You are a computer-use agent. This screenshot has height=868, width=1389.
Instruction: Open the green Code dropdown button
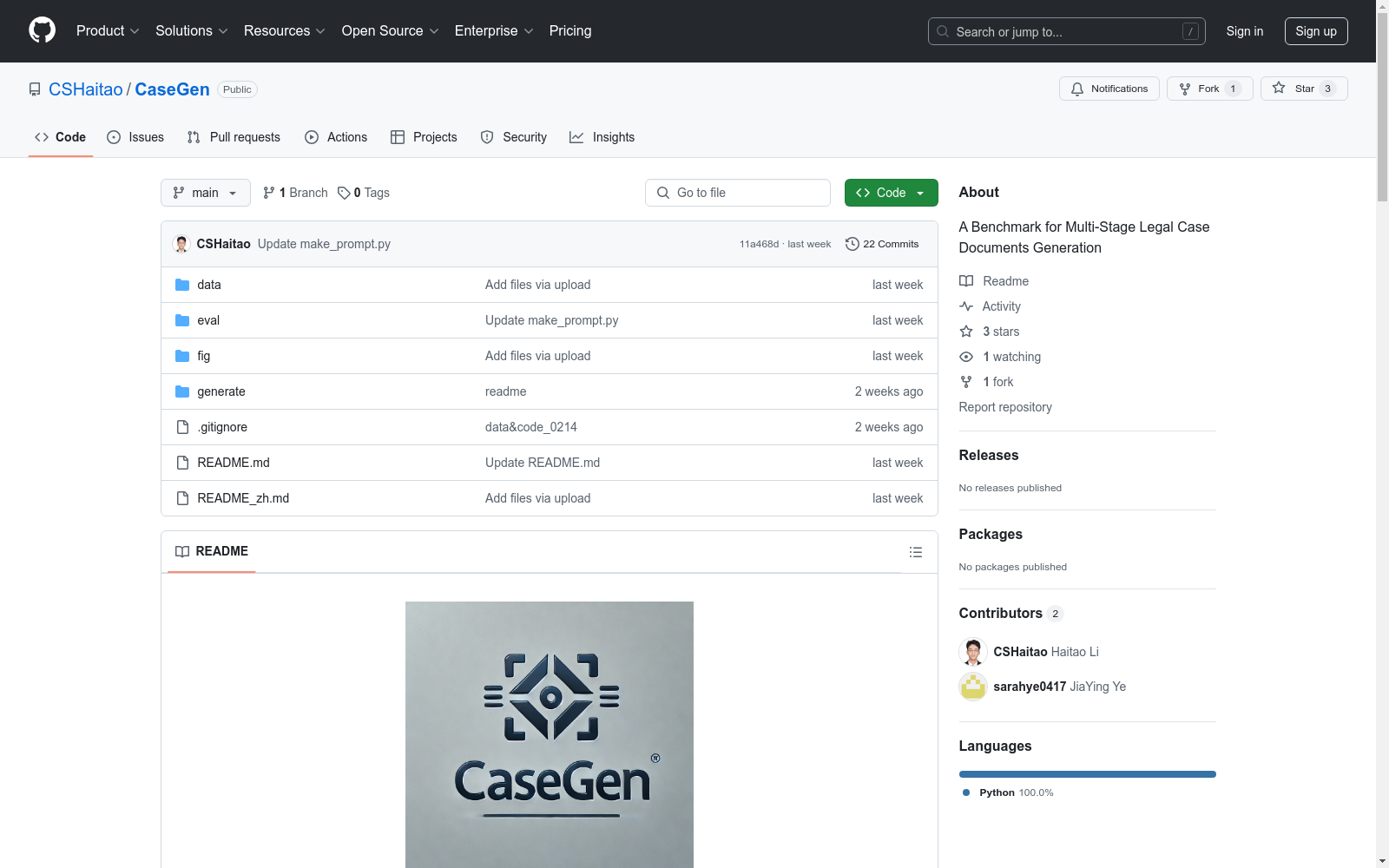tap(891, 193)
